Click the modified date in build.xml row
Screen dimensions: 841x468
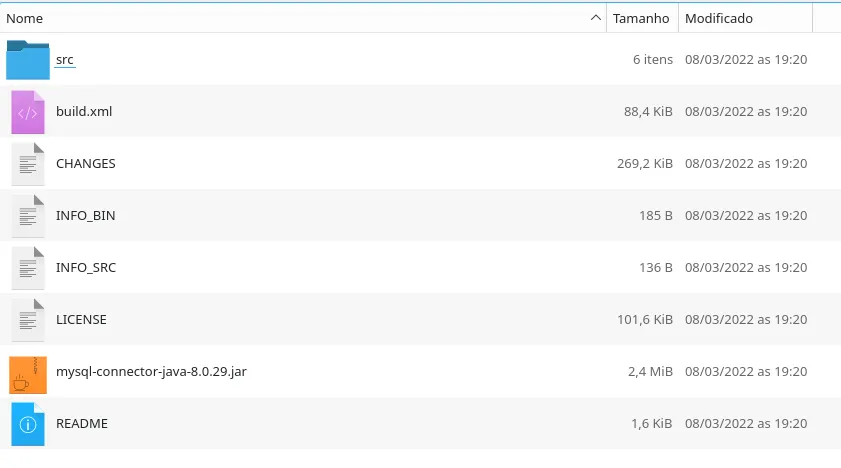coord(746,112)
